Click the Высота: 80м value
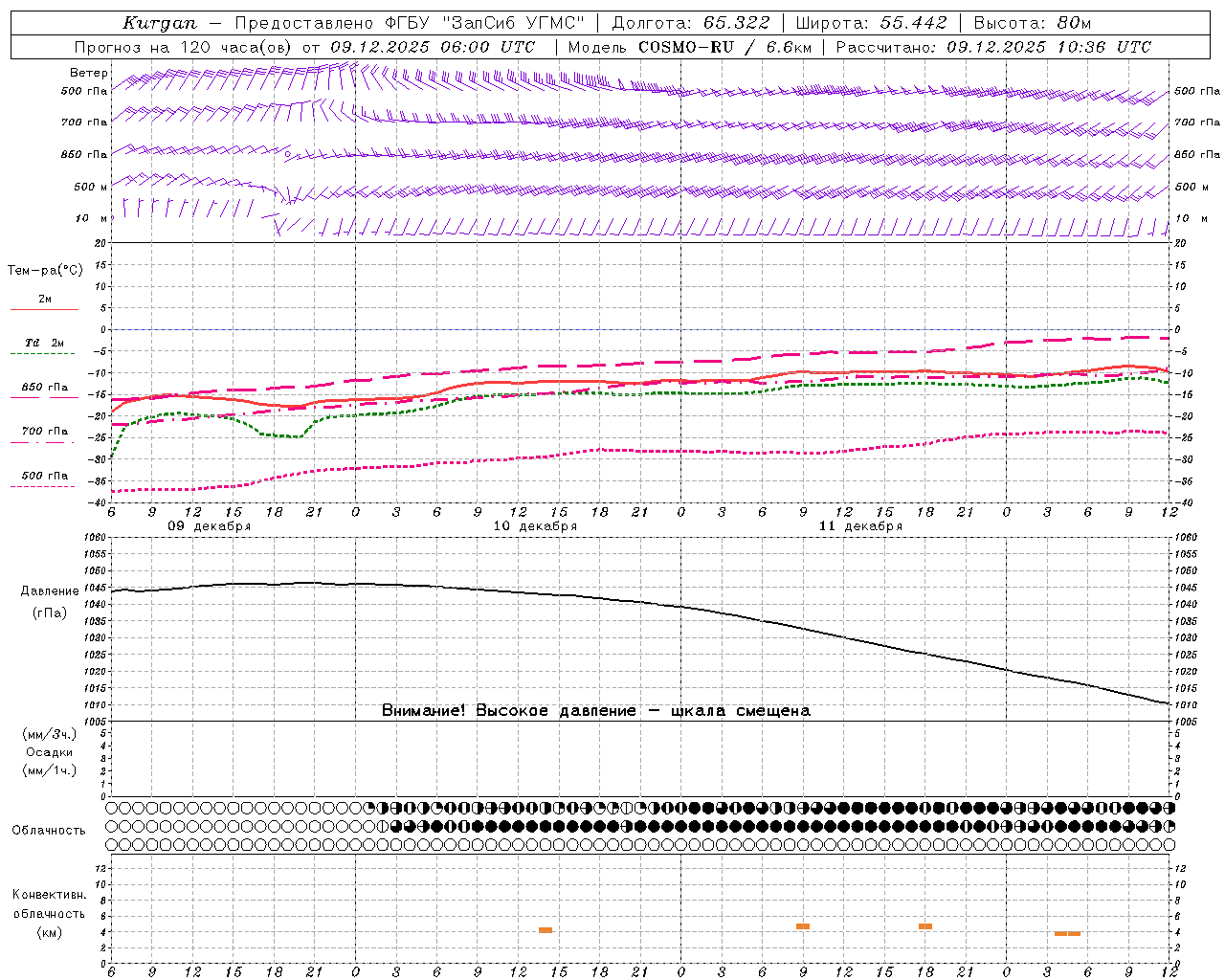 (x=1033, y=23)
